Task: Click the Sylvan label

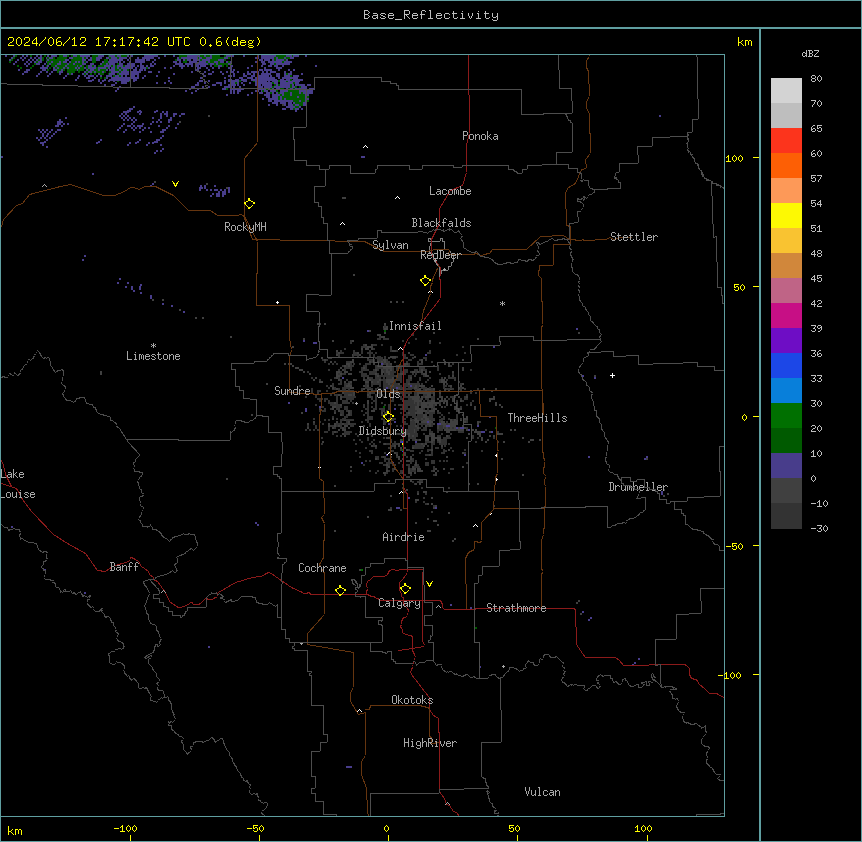Action: point(390,245)
